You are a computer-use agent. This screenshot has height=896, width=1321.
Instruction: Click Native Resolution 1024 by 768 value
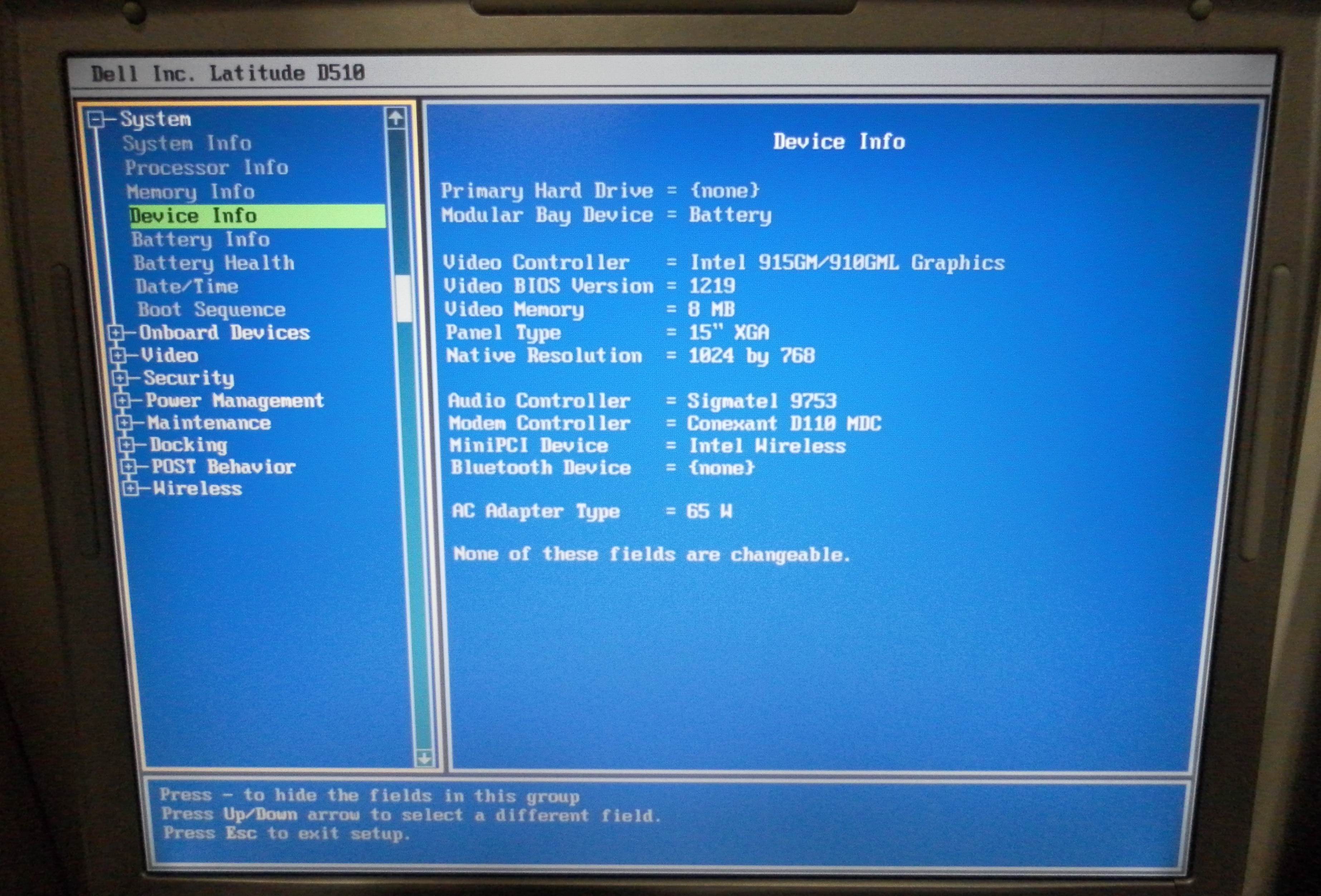point(751,356)
